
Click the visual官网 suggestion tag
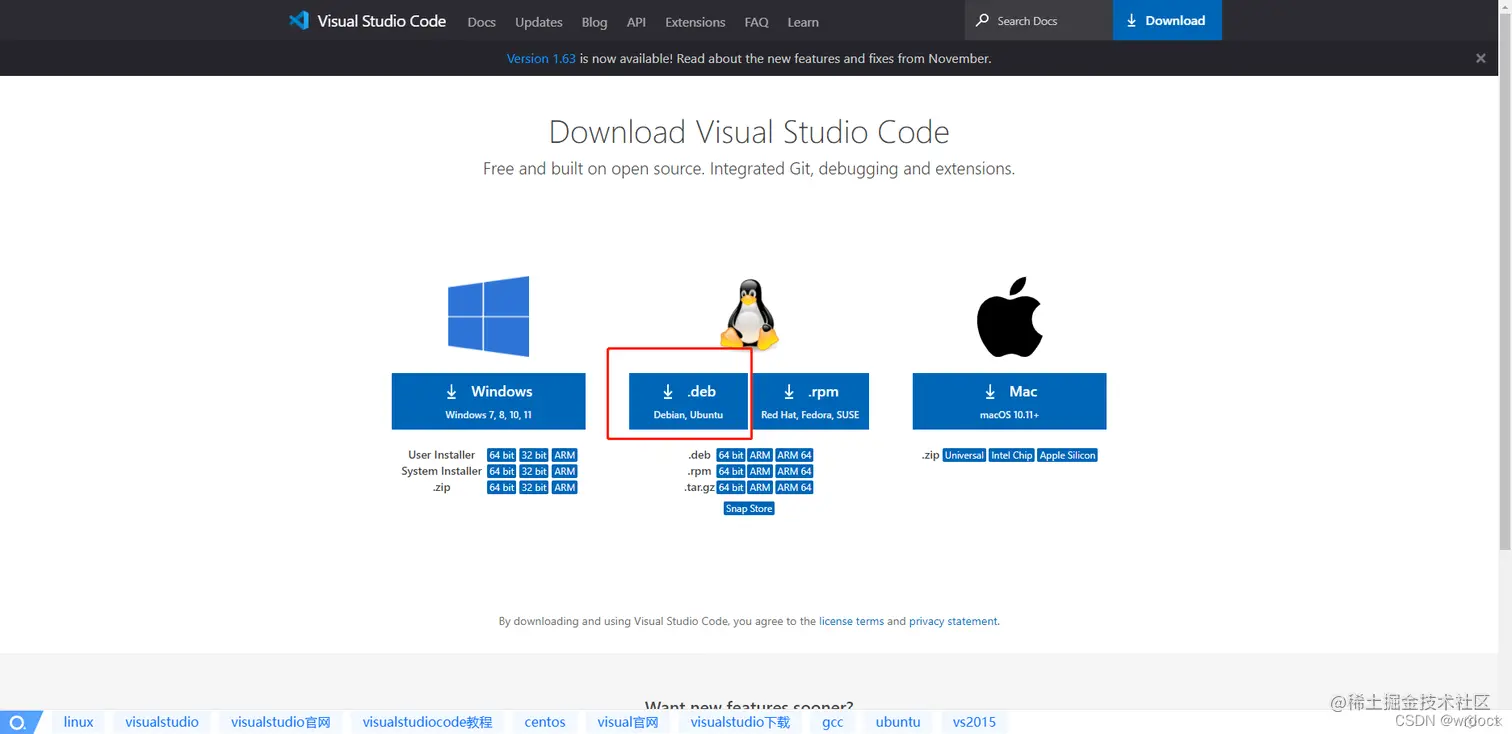tap(628, 722)
